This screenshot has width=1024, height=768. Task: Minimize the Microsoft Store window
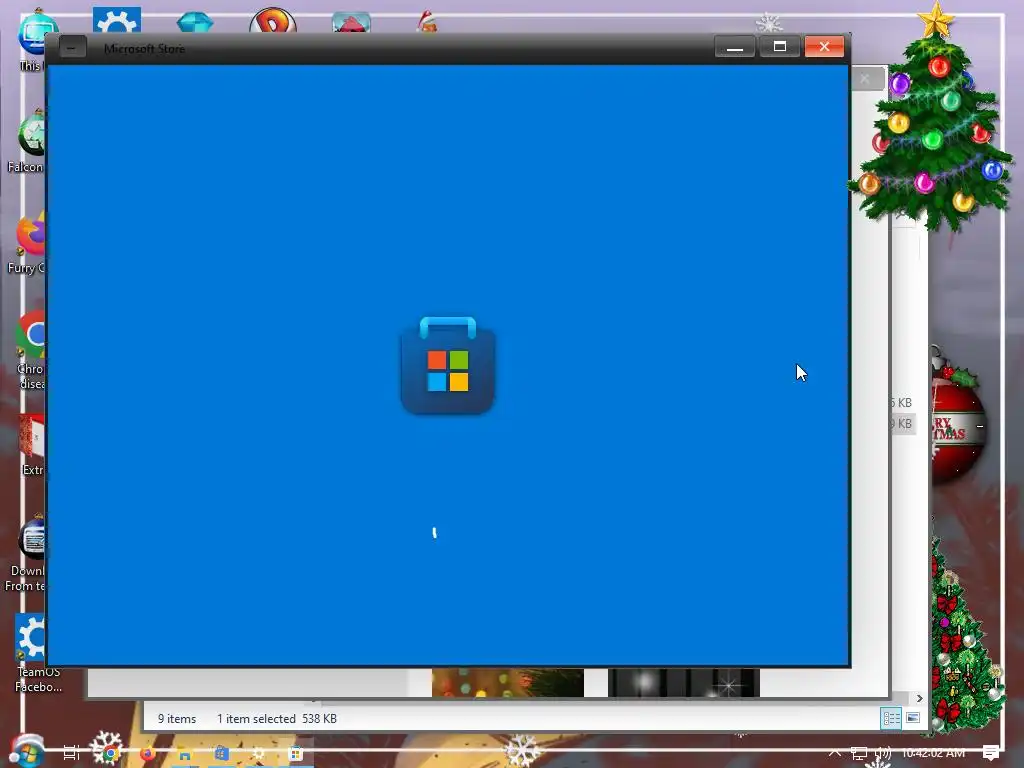735,47
